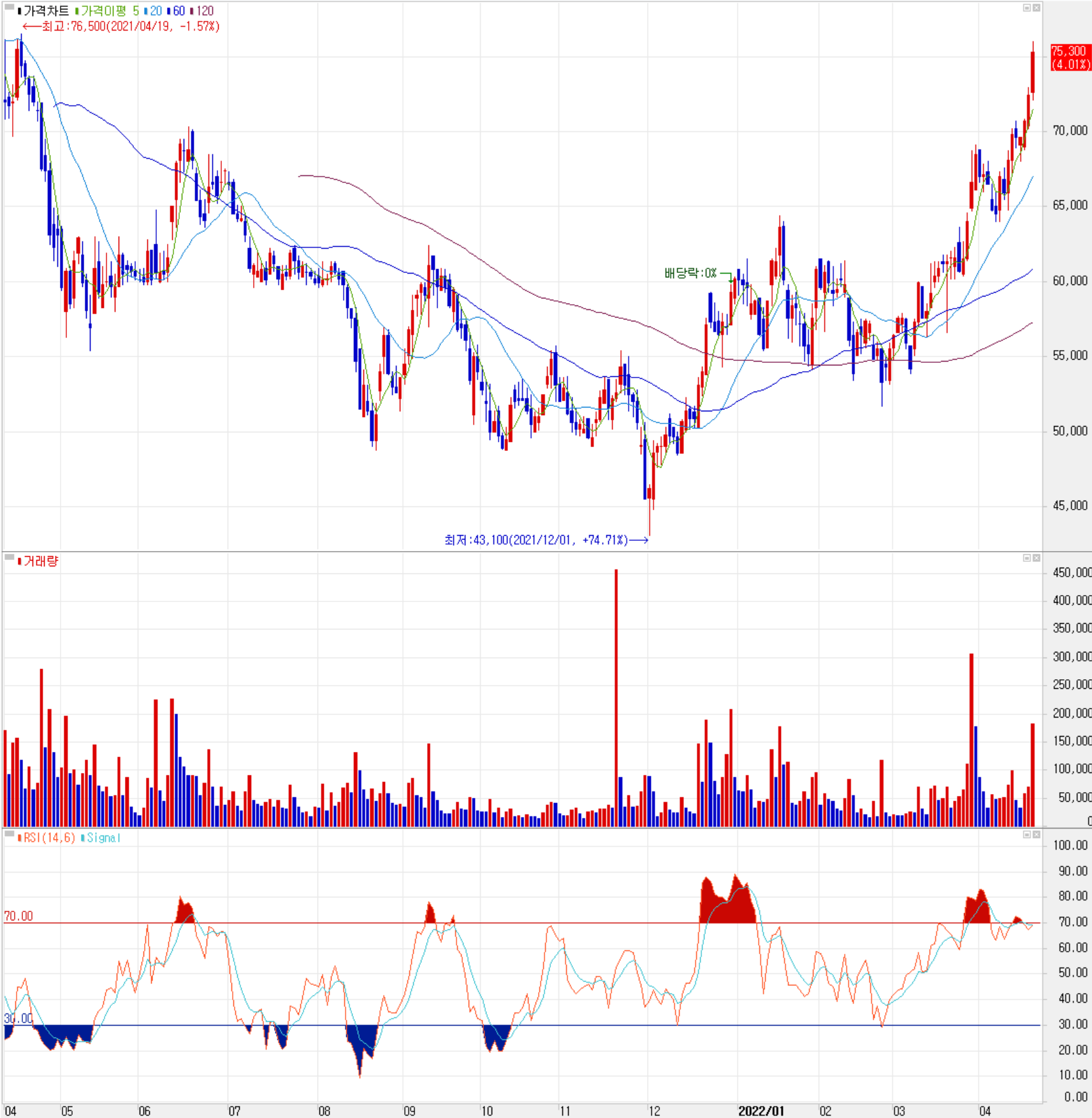
Task: Click the 06 month label on date axis
Action: [x=145, y=1111]
